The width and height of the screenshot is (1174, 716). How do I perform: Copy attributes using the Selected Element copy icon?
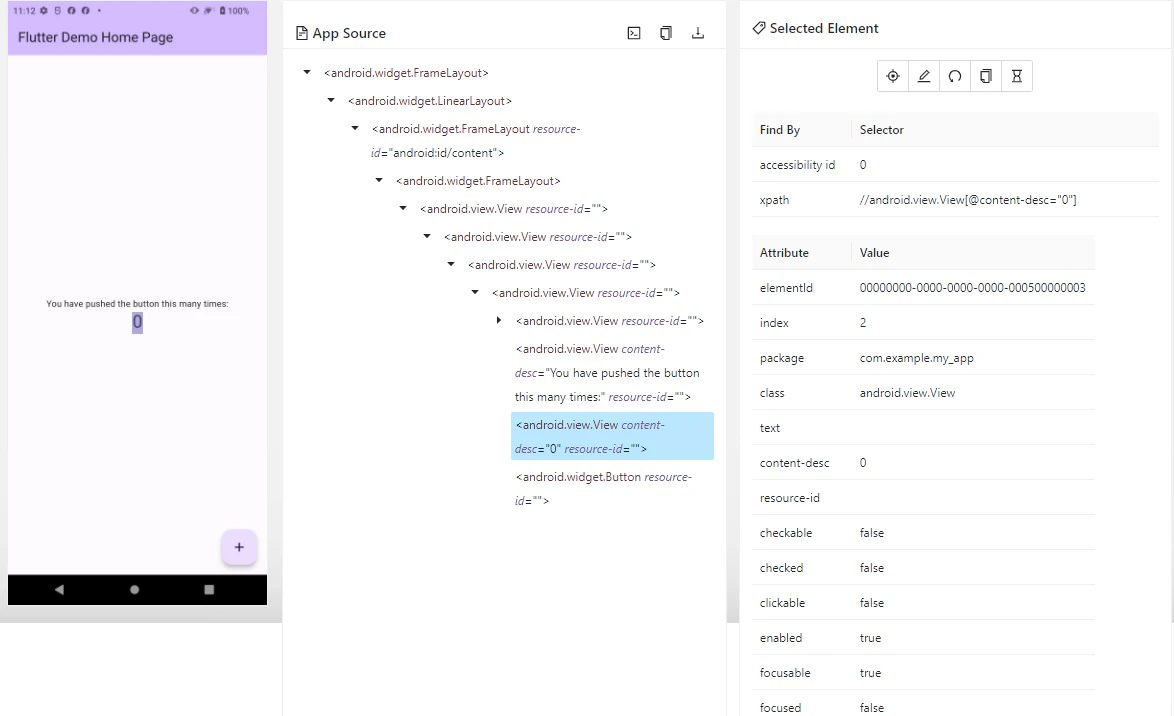coord(986,76)
